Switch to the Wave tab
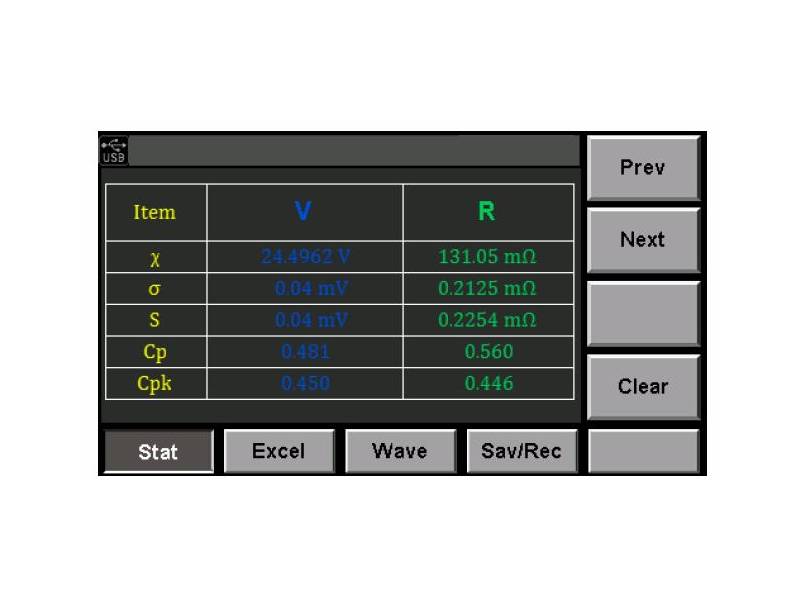This screenshot has height=600, width=800. pos(400,451)
